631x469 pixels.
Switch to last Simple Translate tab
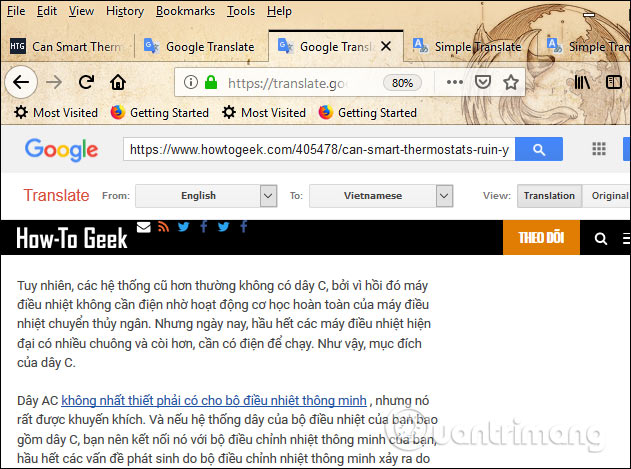click(586, 47)
